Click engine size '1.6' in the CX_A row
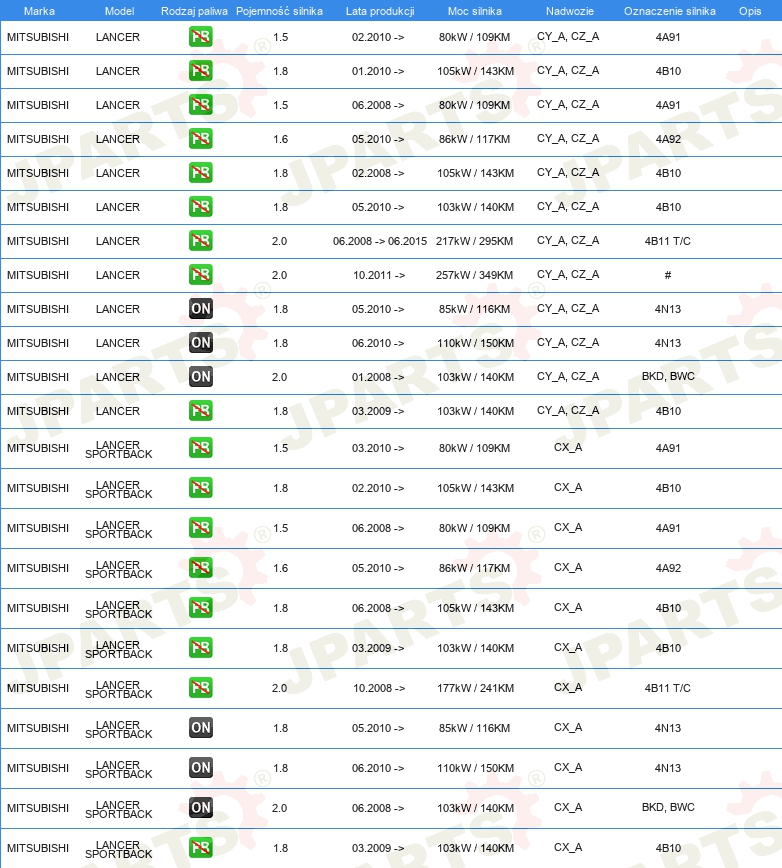Viewport: 782px width, 868px height. 281,568
